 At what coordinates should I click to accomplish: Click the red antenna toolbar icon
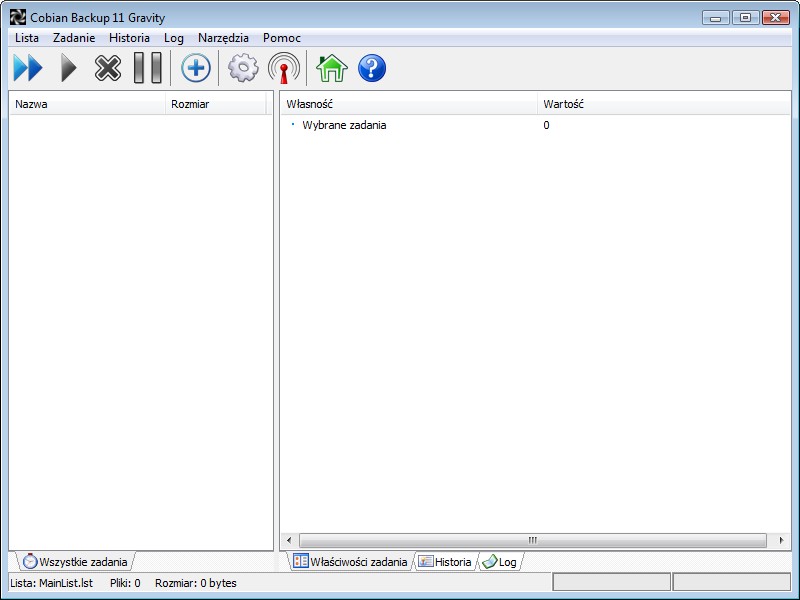[284, 68]
